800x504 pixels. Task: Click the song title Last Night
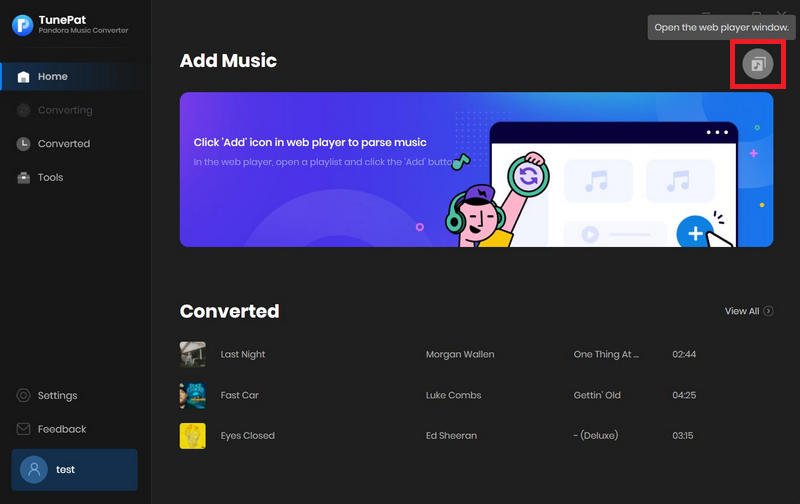click(243, 354)
